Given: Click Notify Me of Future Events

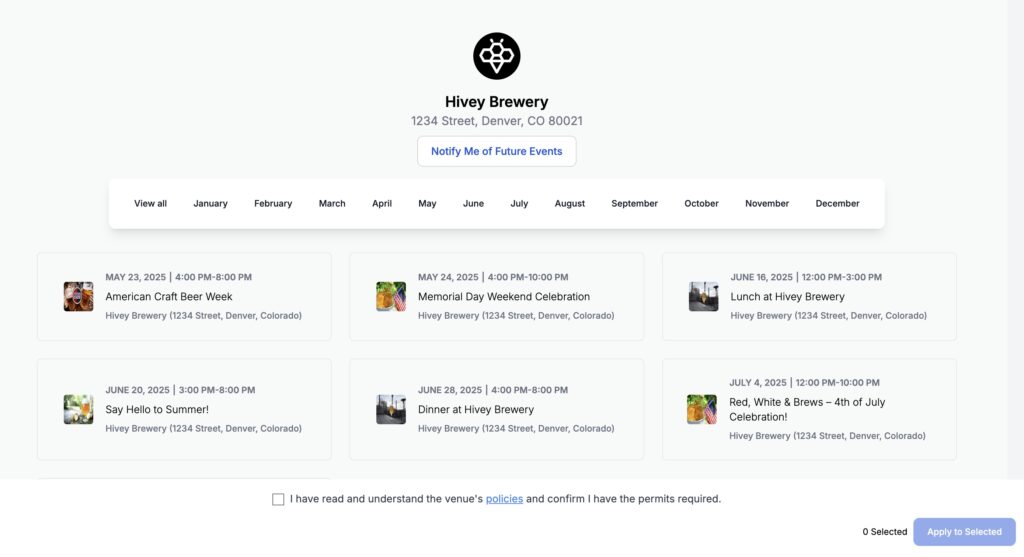Looking at the screenshot, I should tap(496, 151).
